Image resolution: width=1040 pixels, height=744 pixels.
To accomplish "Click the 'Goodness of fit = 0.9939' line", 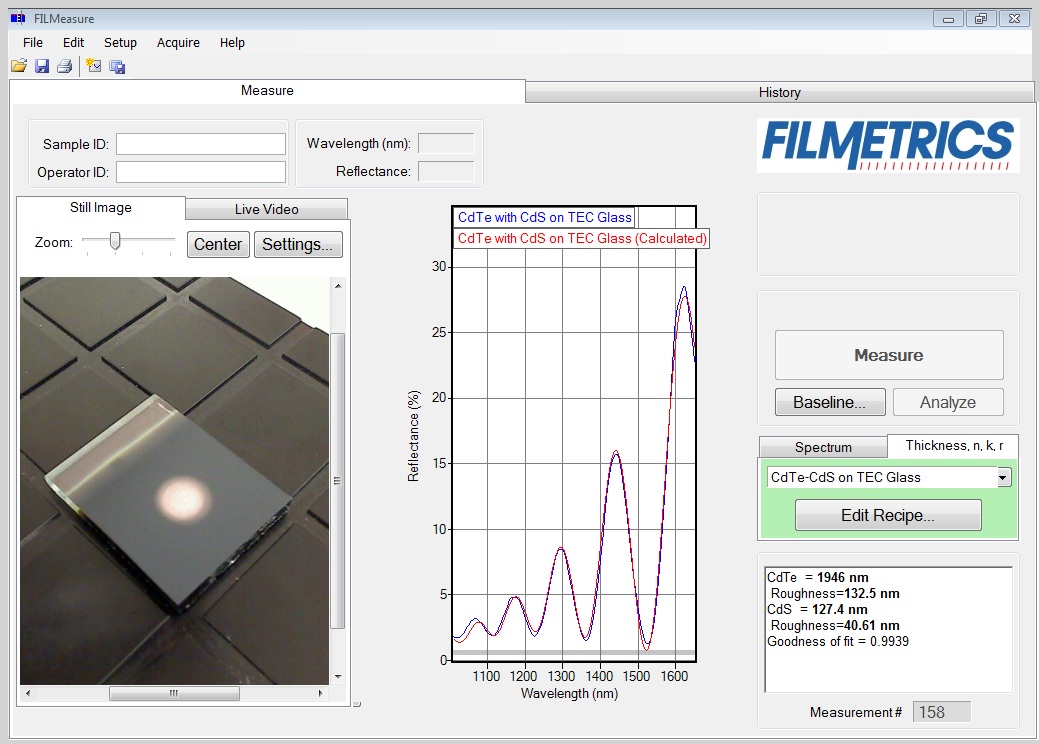I will coord(838,641).
